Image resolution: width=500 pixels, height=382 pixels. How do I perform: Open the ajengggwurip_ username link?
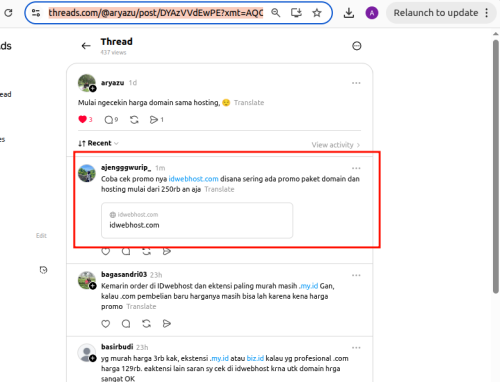126,167
